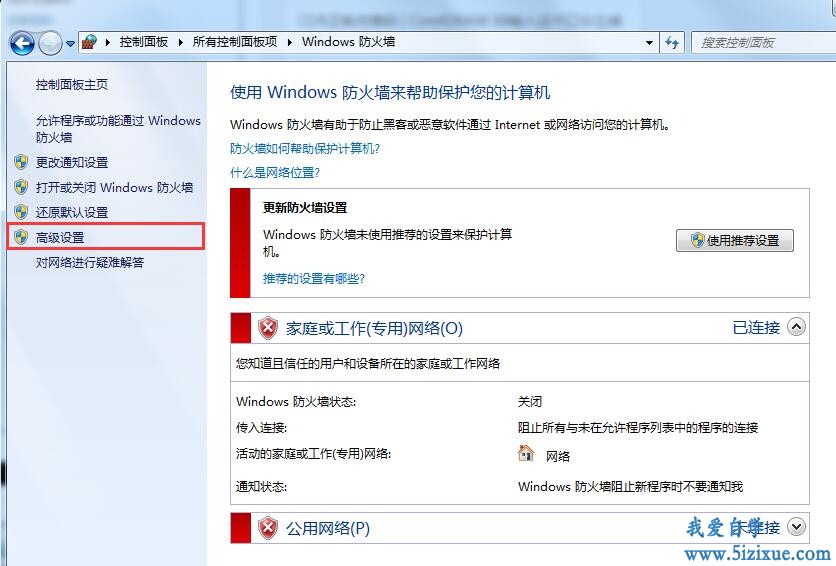The height and width of the screenshot is (566, 836).
Task: Click the 关闭 firewall status value
Action: click(x=530, y=401)
